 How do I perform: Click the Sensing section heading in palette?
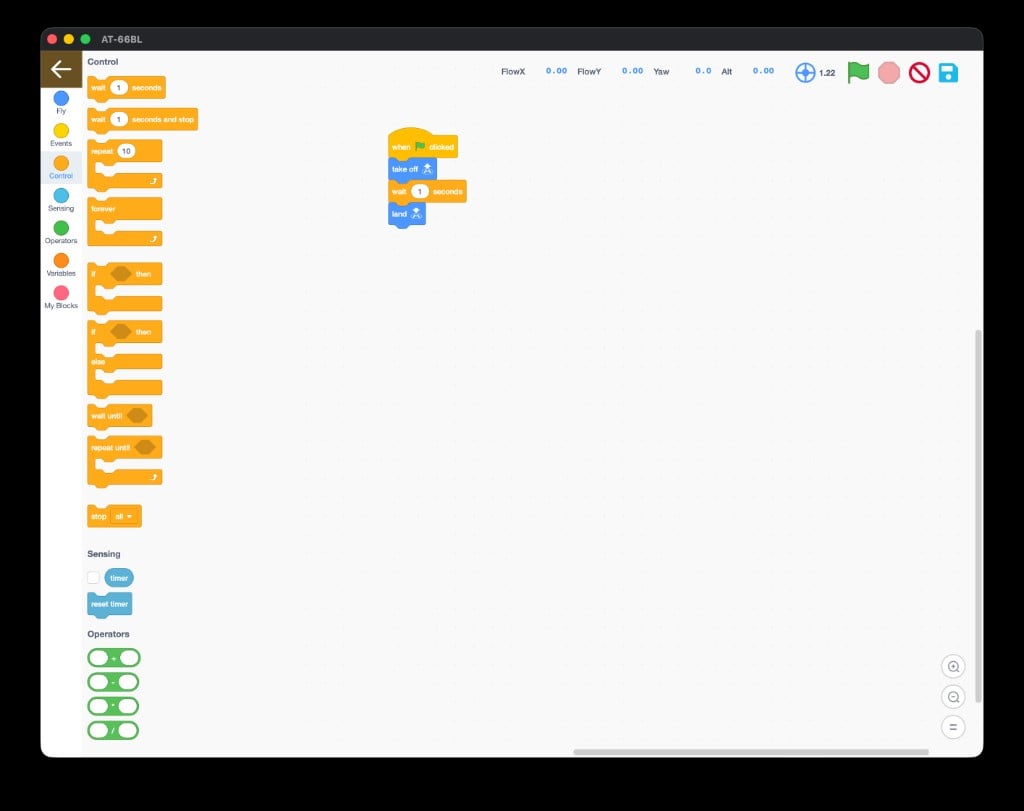click(x=104, y=554)
